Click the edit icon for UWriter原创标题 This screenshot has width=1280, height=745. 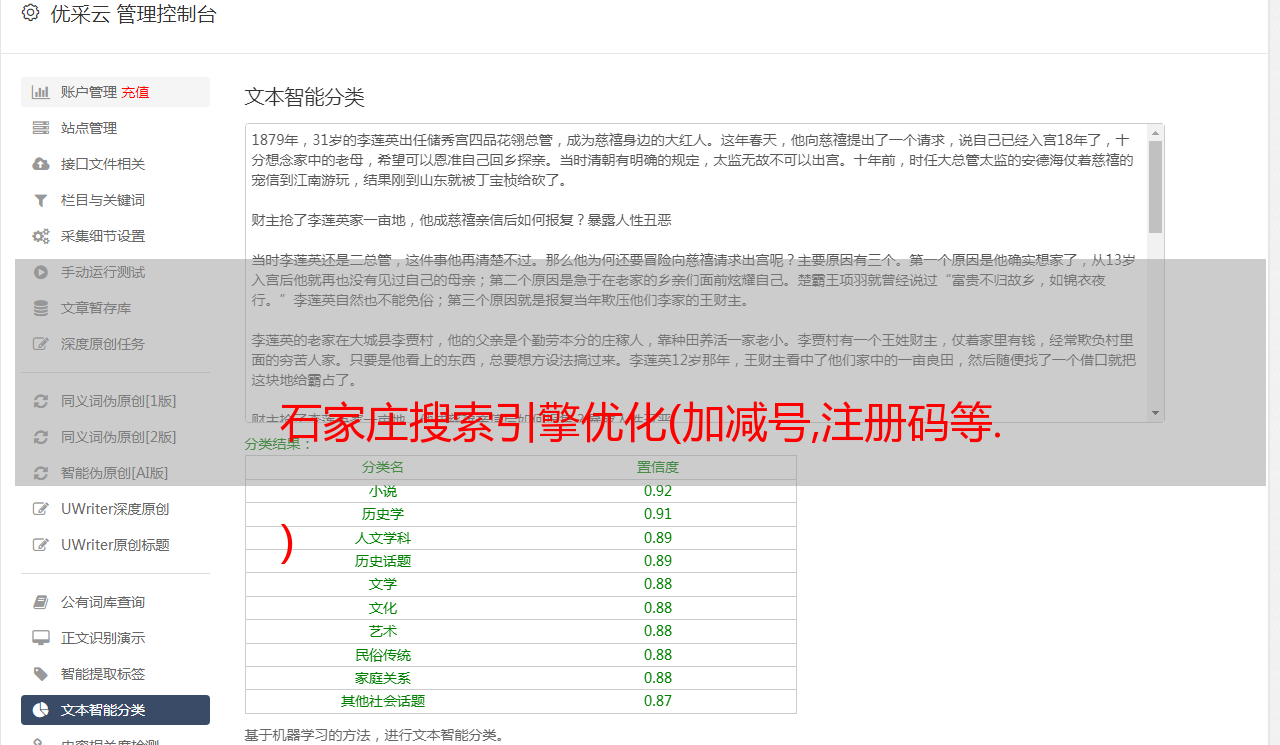(x=41, y=545)
